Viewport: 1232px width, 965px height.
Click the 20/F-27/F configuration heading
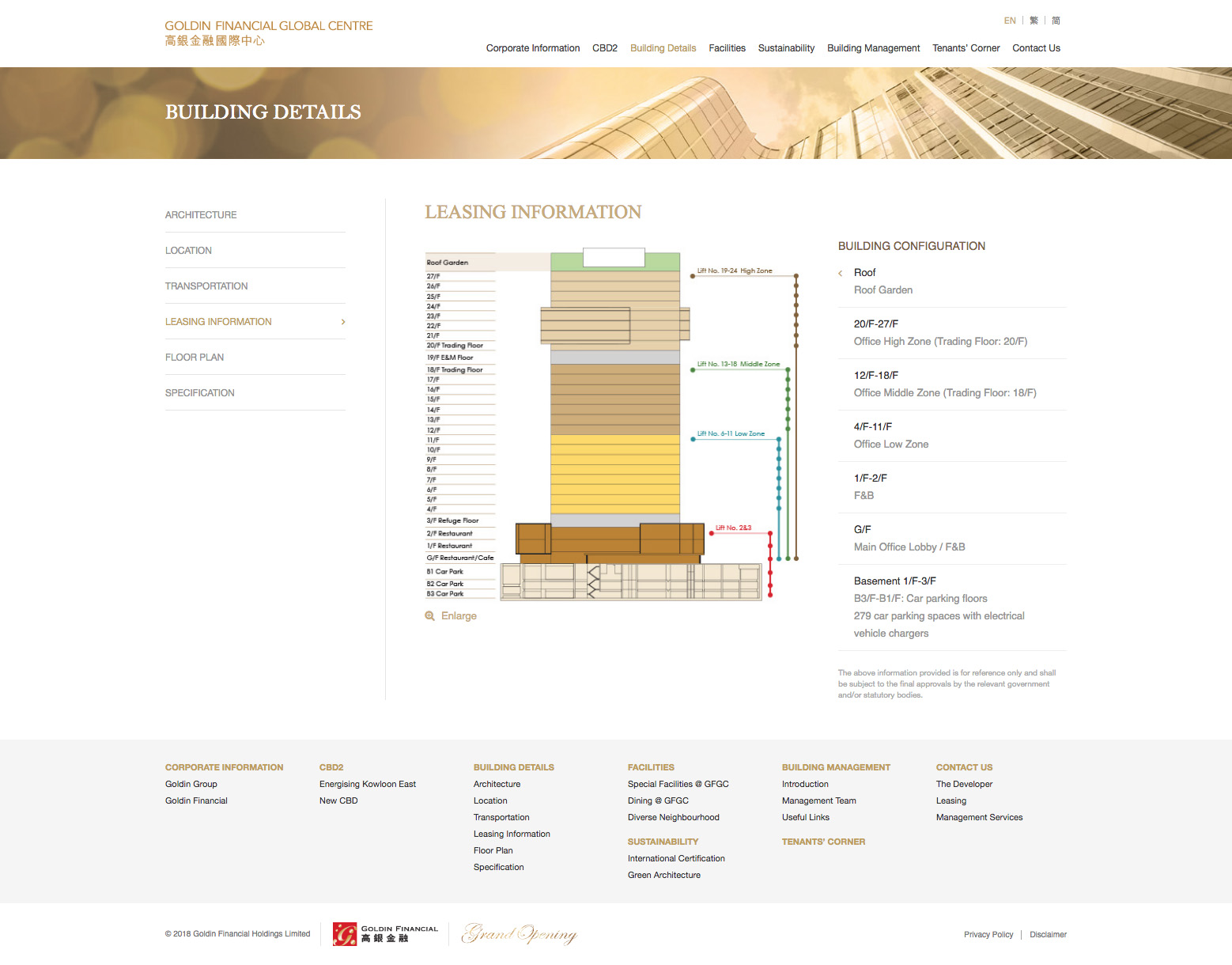[x=876, y=324]
